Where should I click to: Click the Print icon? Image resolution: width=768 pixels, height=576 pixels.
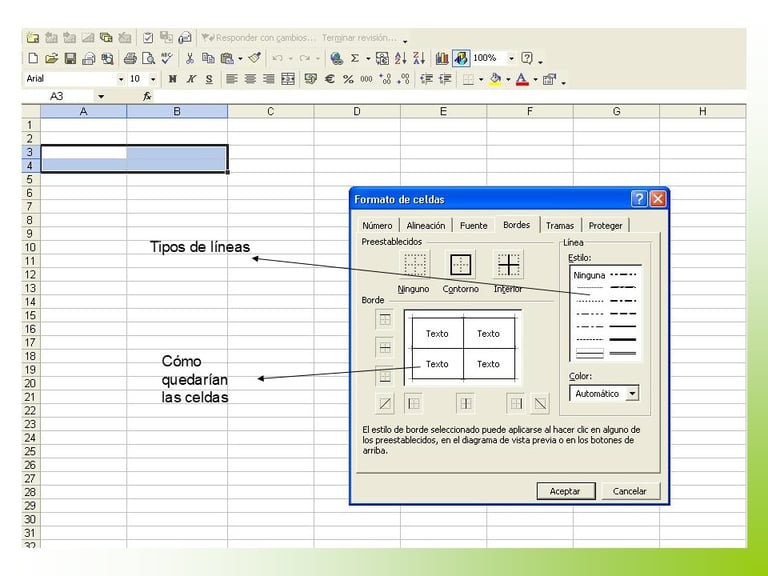(130, 58)
